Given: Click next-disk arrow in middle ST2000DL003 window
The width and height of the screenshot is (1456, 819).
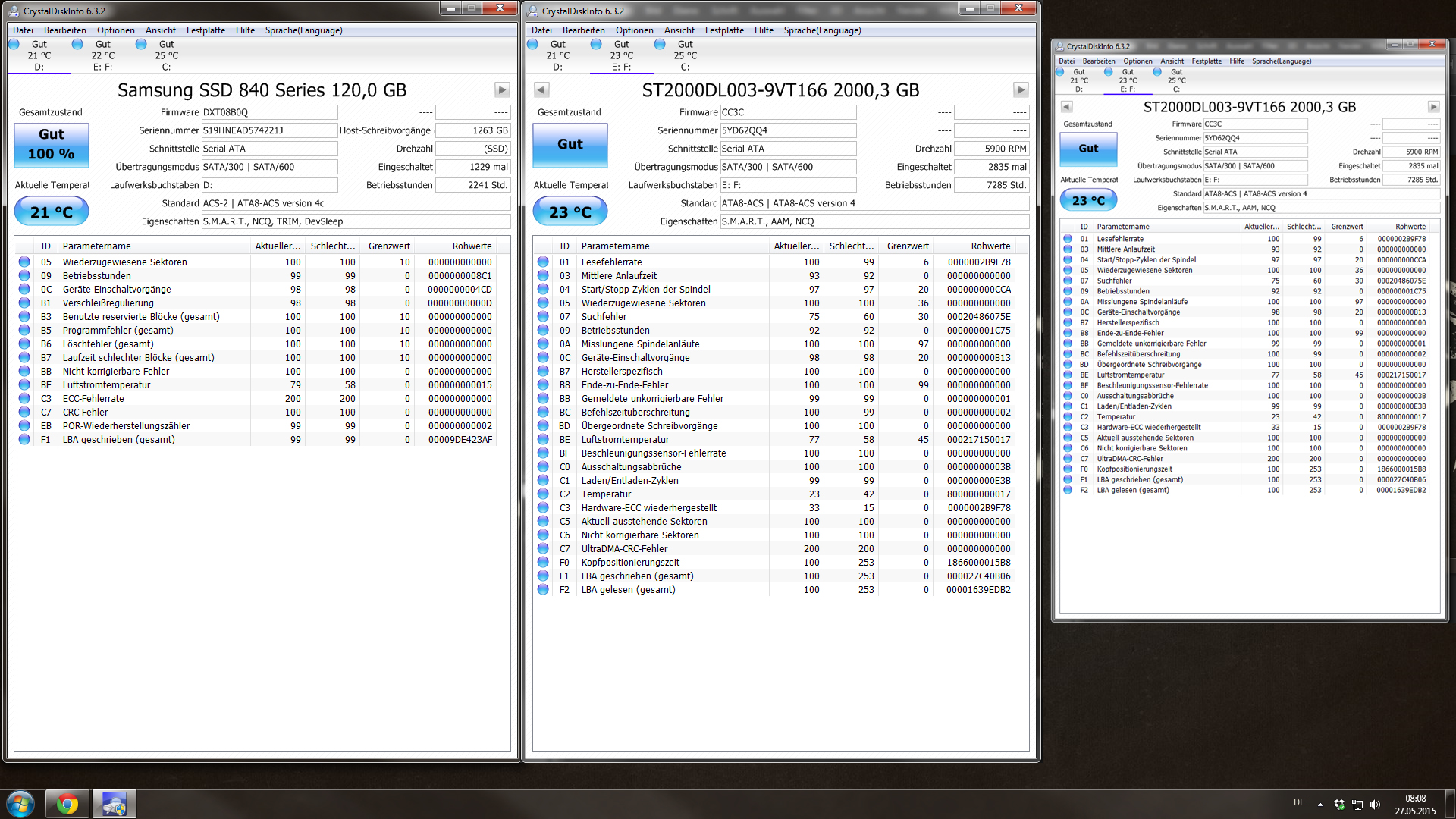Looking at the screenshot, I should tap(1021, 90).
